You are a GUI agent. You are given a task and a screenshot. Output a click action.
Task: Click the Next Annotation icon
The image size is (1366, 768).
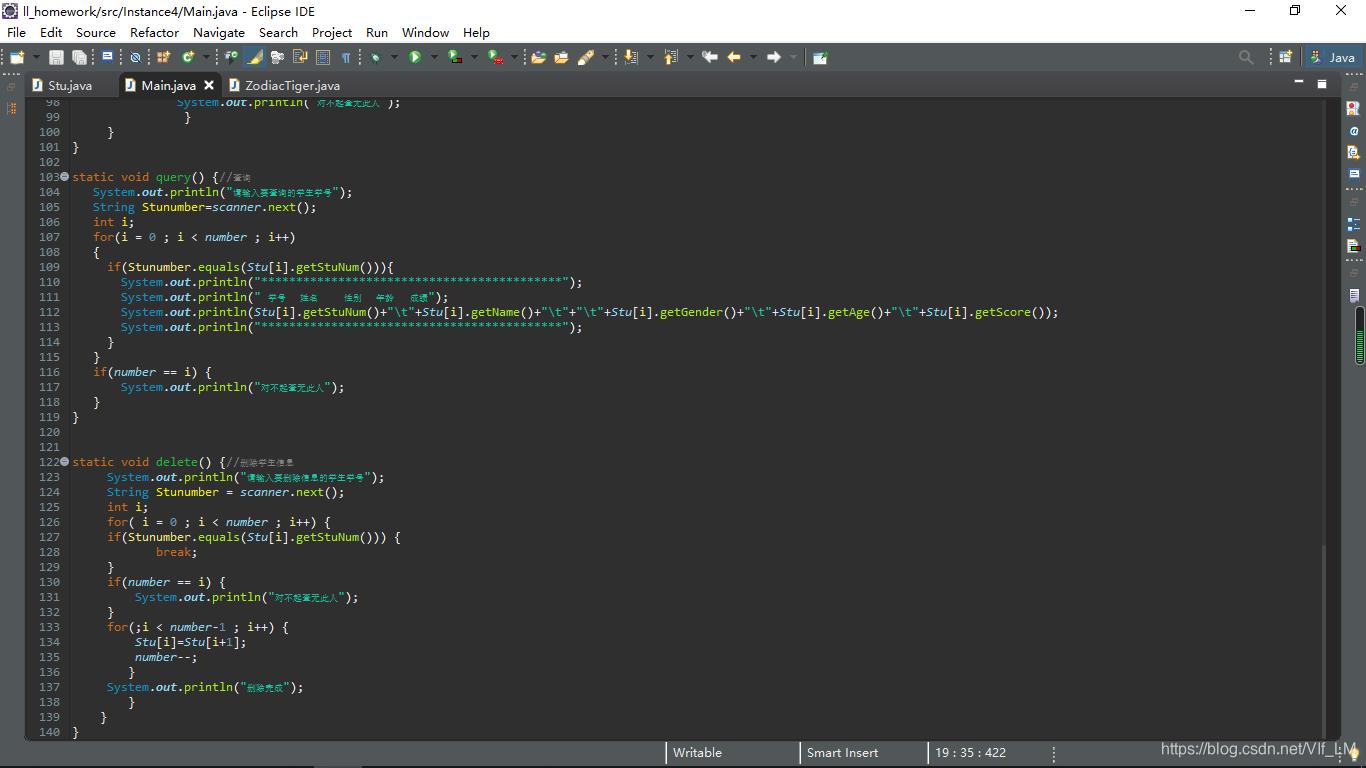coord(631,57)
